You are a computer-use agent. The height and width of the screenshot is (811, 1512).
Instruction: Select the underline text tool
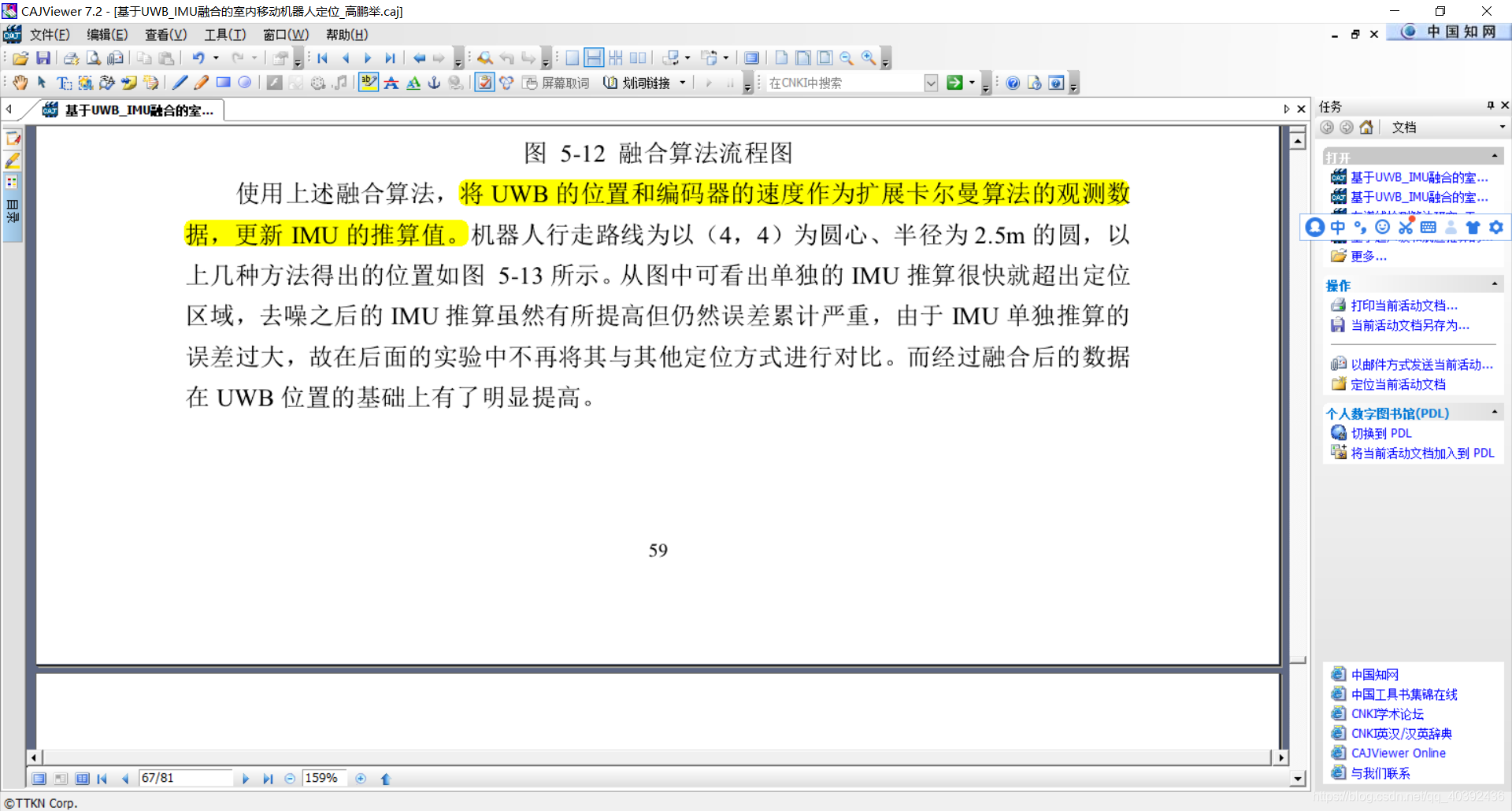(x=413, y=83)
